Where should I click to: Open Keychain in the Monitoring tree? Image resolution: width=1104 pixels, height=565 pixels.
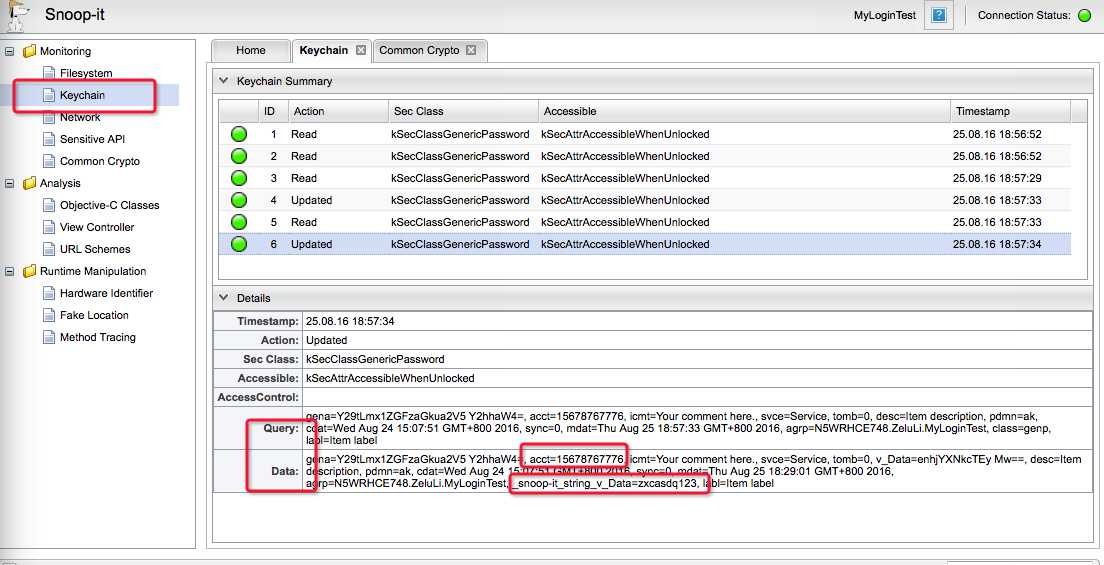(x=82, y=95)
